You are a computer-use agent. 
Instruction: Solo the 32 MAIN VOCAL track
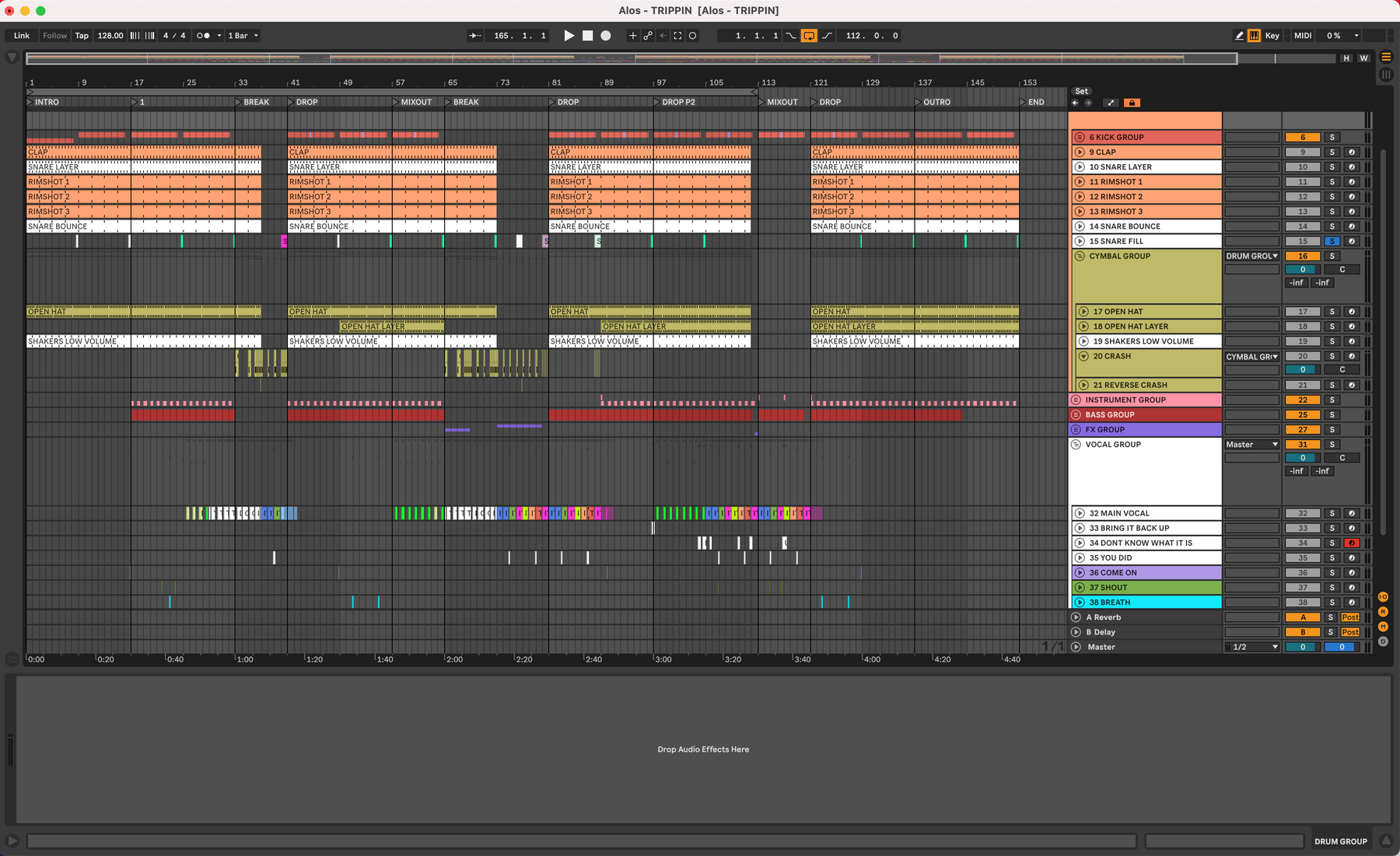1332,513
